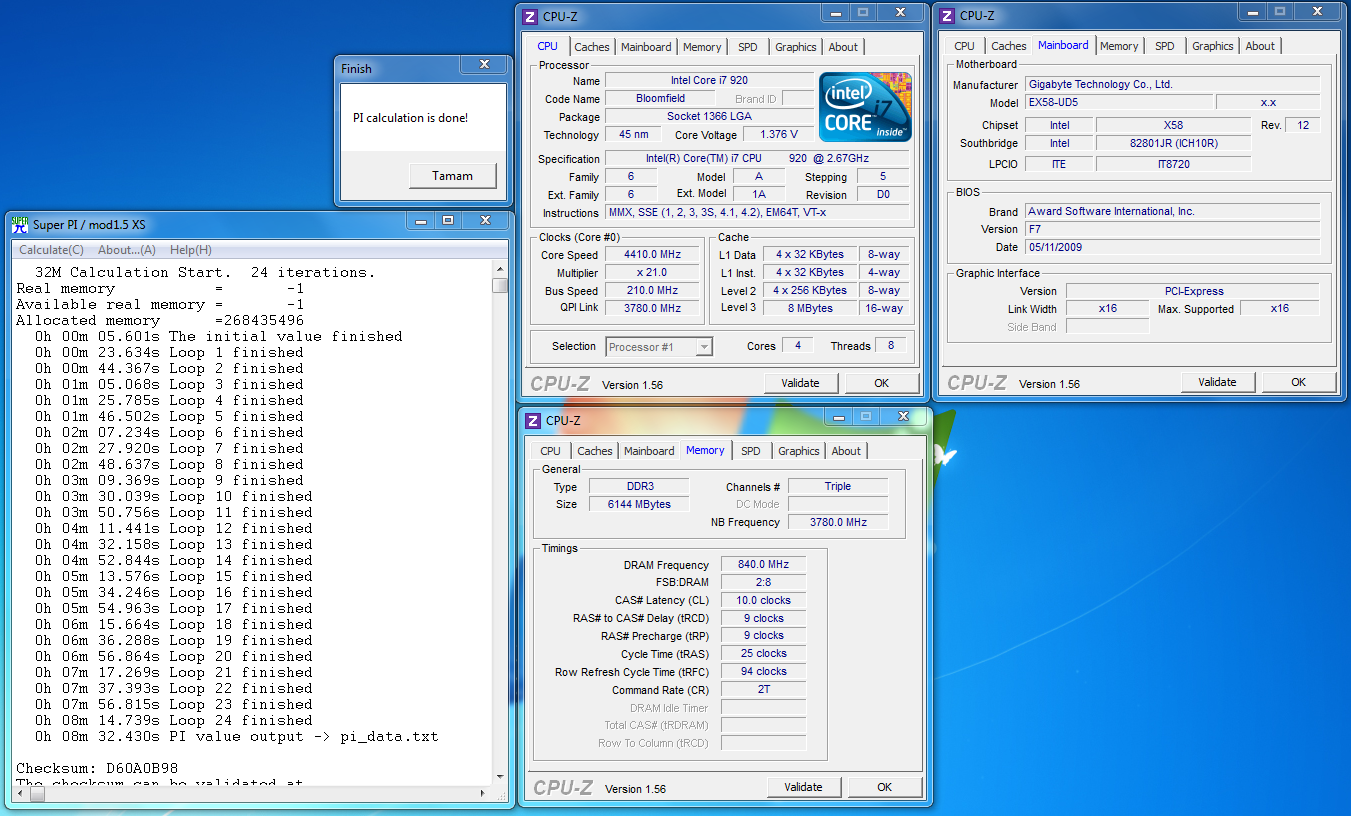This screenshot has height=816, width=1351.
Task: Click the Memory size 6144 MBytes field
Action: pos(639,504)
